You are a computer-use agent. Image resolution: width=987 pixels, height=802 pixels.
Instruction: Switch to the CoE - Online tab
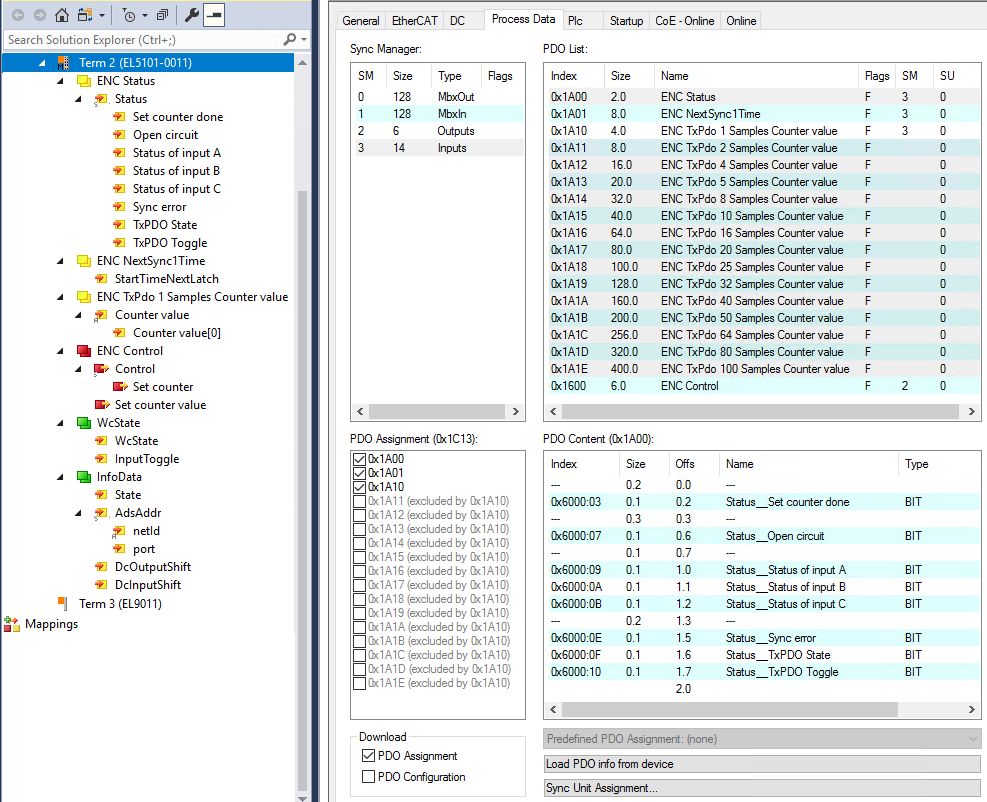pos(685,21)
